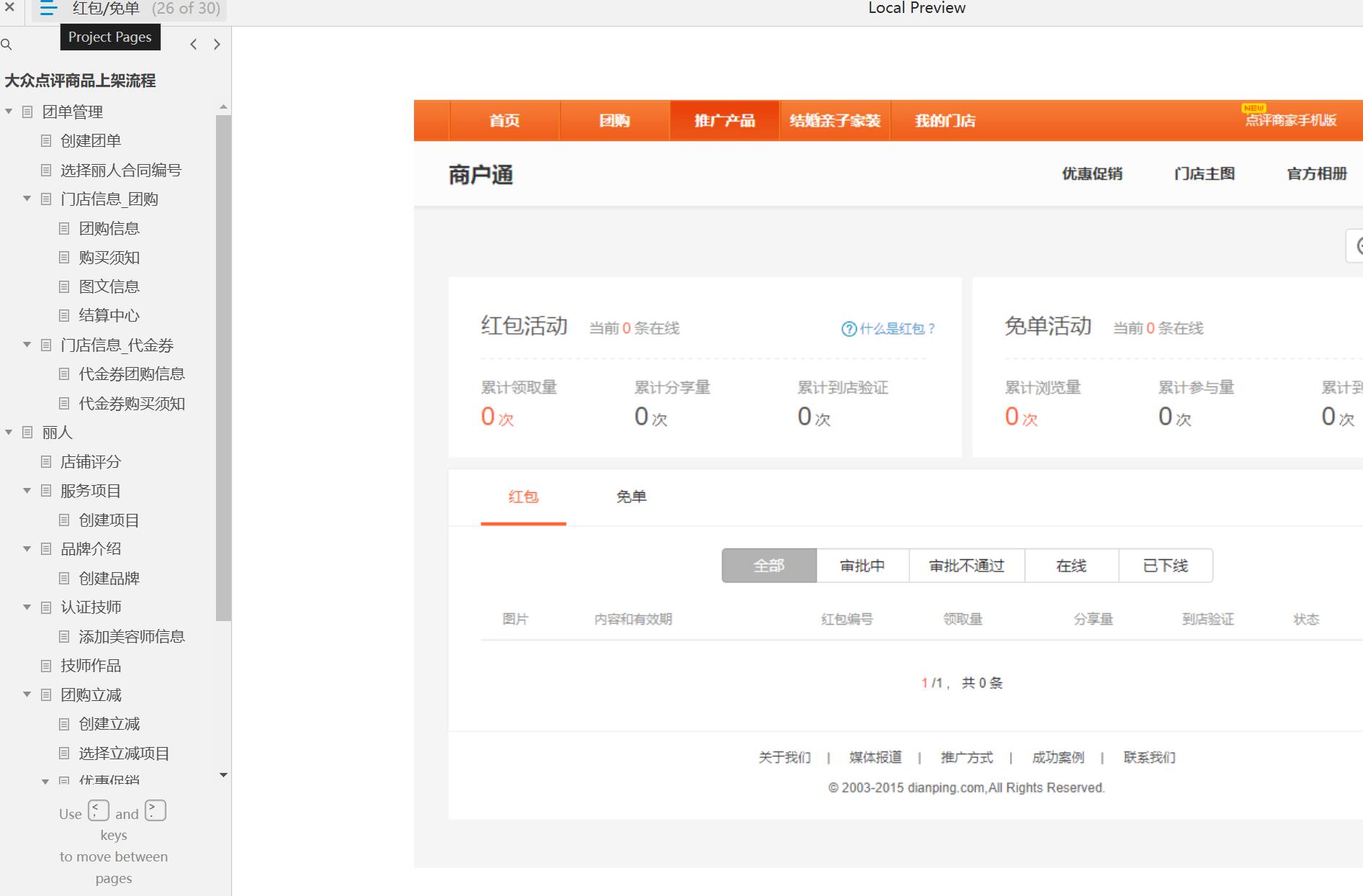Collapse the 团单管理 tree node
Viewport: 1363px width, 896px height.
(x=9, y=112)
